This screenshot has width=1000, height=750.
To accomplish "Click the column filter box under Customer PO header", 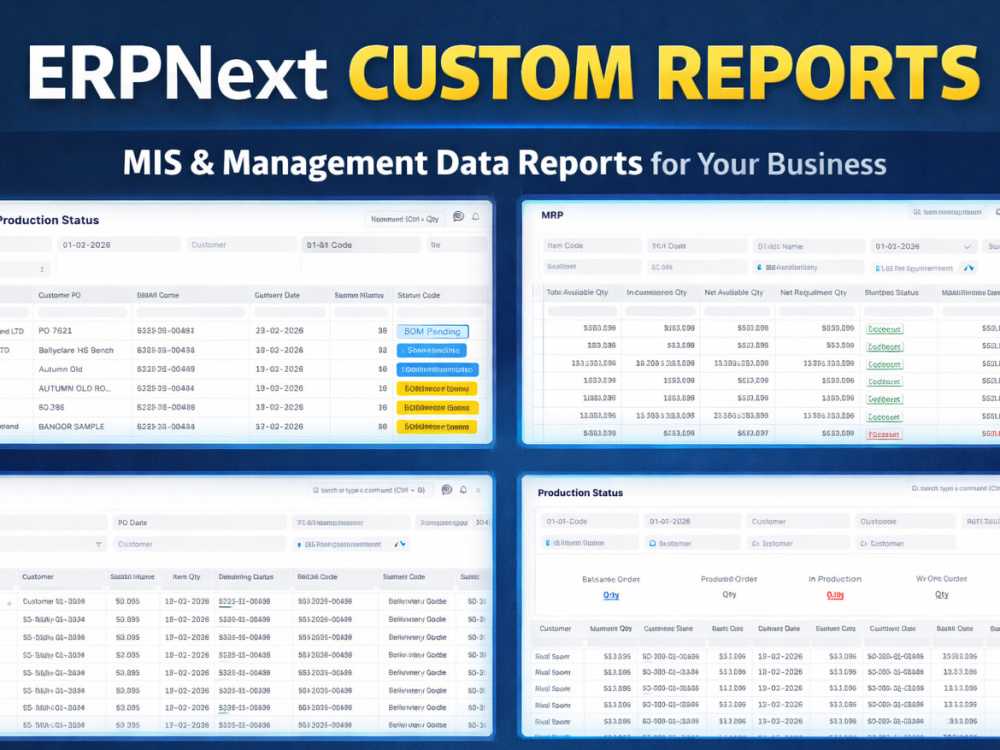I will (x=82, y=312).
